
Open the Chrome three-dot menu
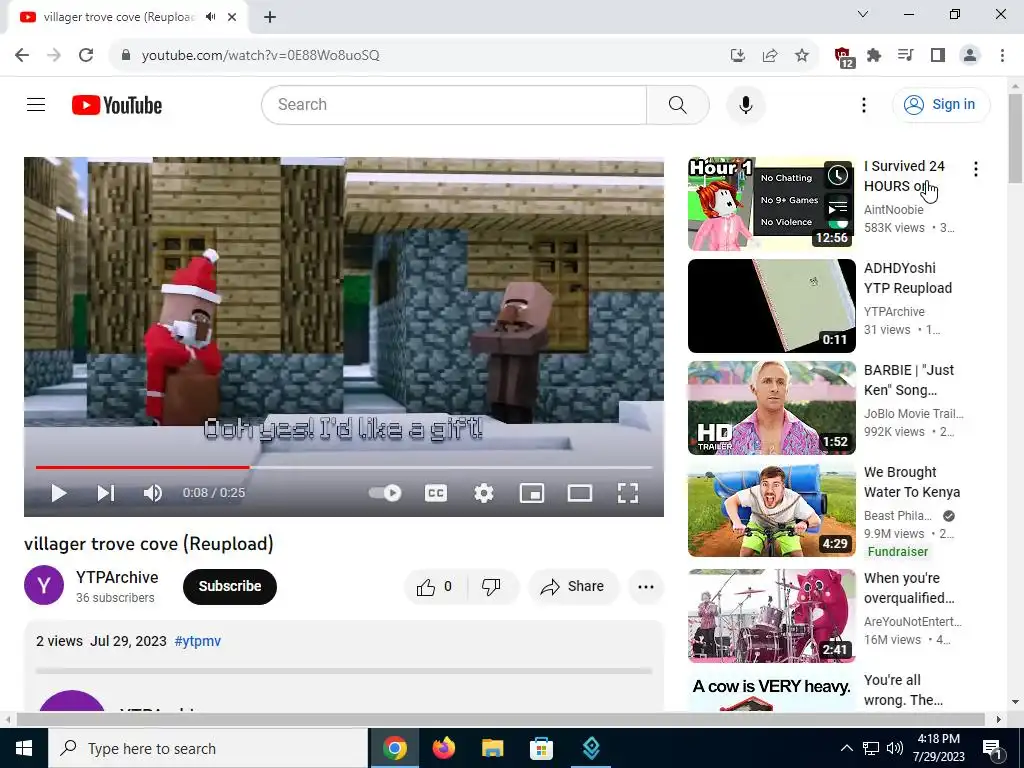1002,56
